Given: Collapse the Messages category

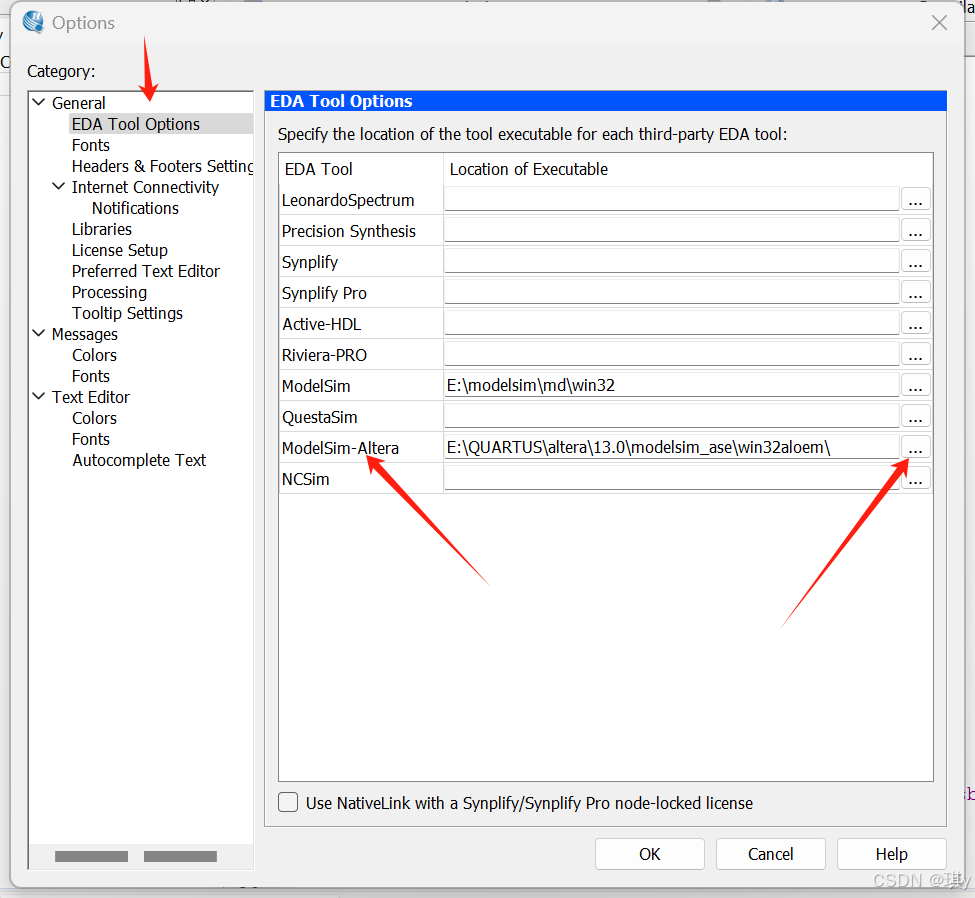Looking at the screenshot, I should (x=39, y=333).
